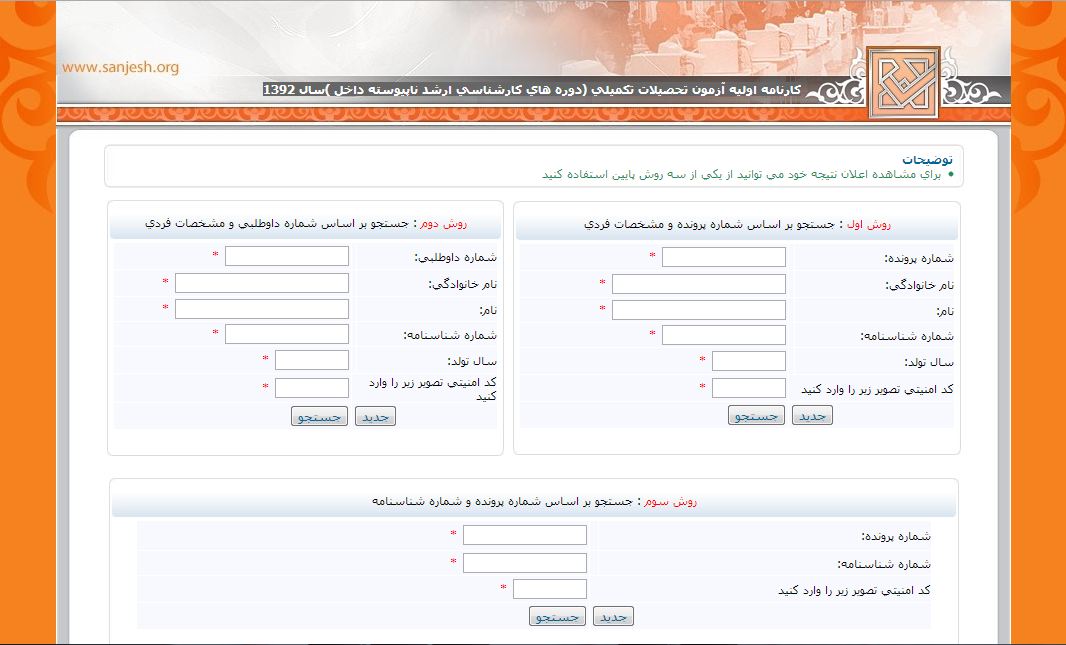The width and height of the screenshot is (1066, 645).
Task: Click the توضیحات heading text
Action: 927,160
